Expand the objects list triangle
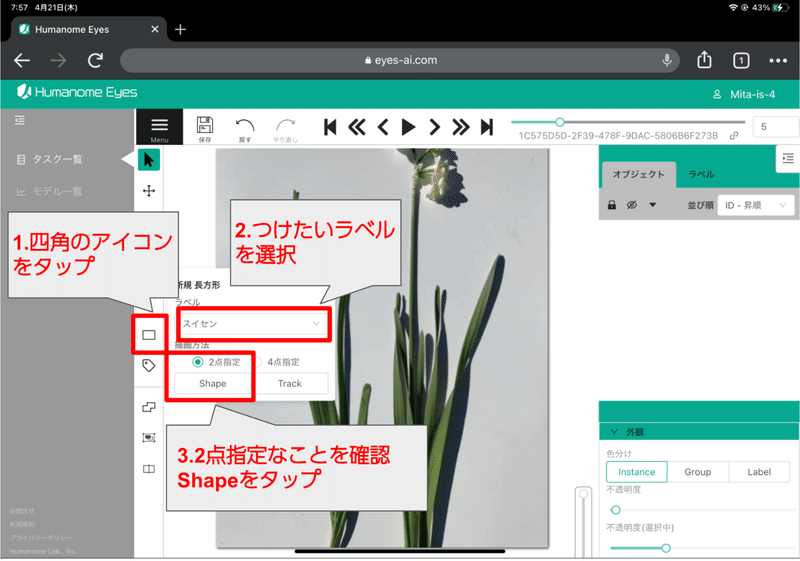This screenshot has width=800, height=561. coord(653,205)
